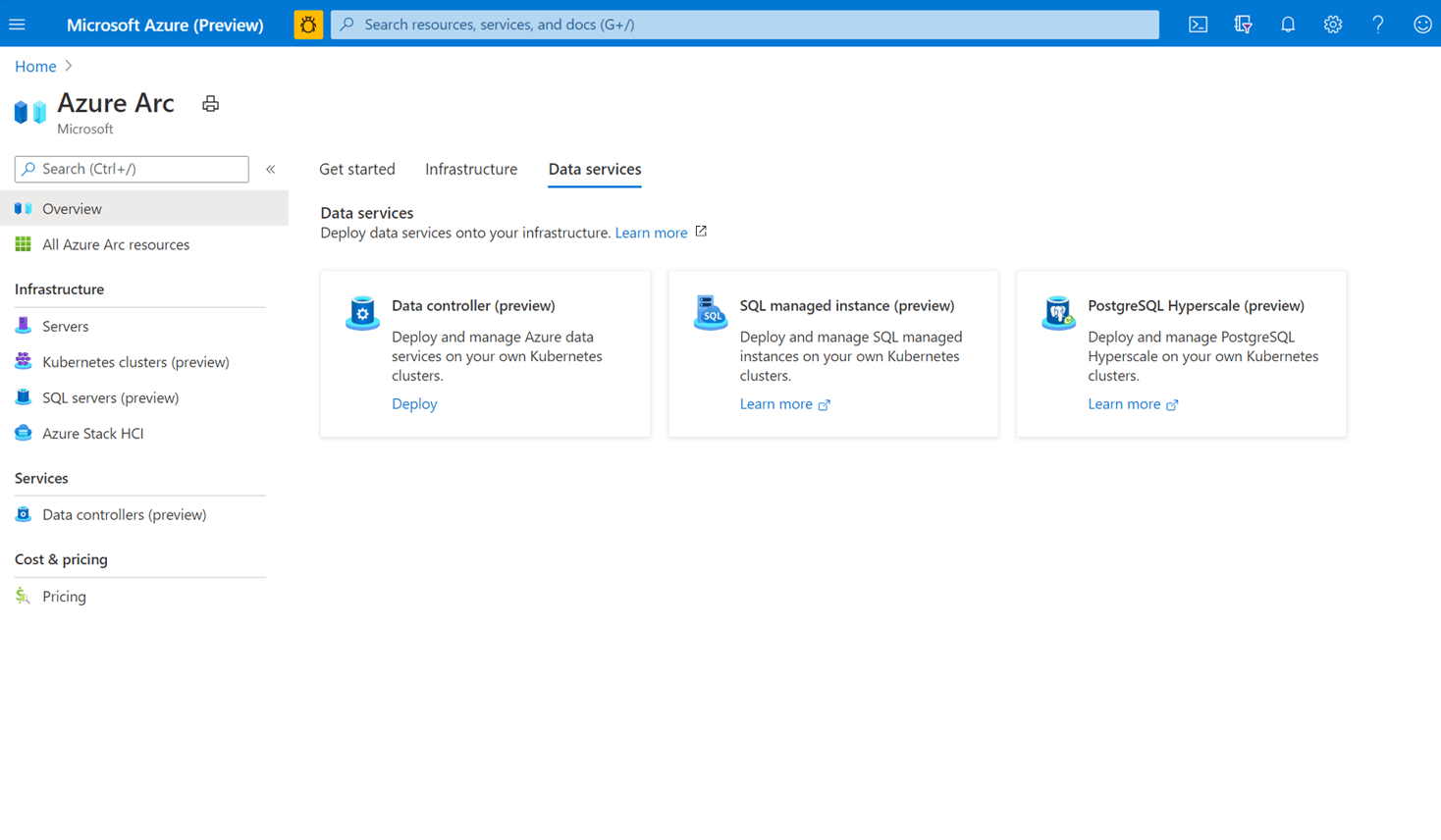The width and height of the screenshot is (1441, 840).
Task: Open the Cloud Shell icon
Action: click(1198, 25)
